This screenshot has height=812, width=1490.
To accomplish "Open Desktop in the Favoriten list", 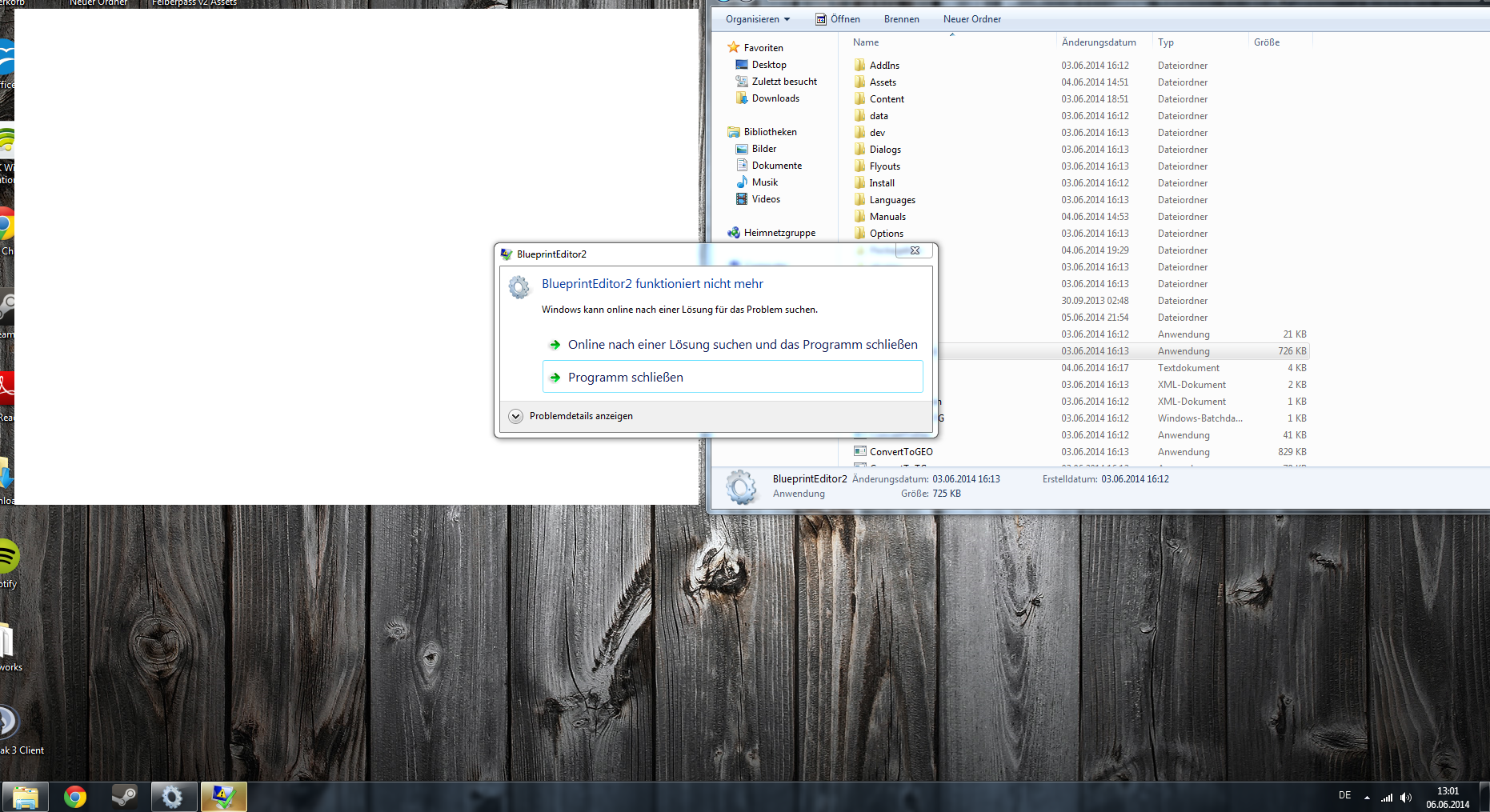I will pyautogui.click(x=761, y=65).
